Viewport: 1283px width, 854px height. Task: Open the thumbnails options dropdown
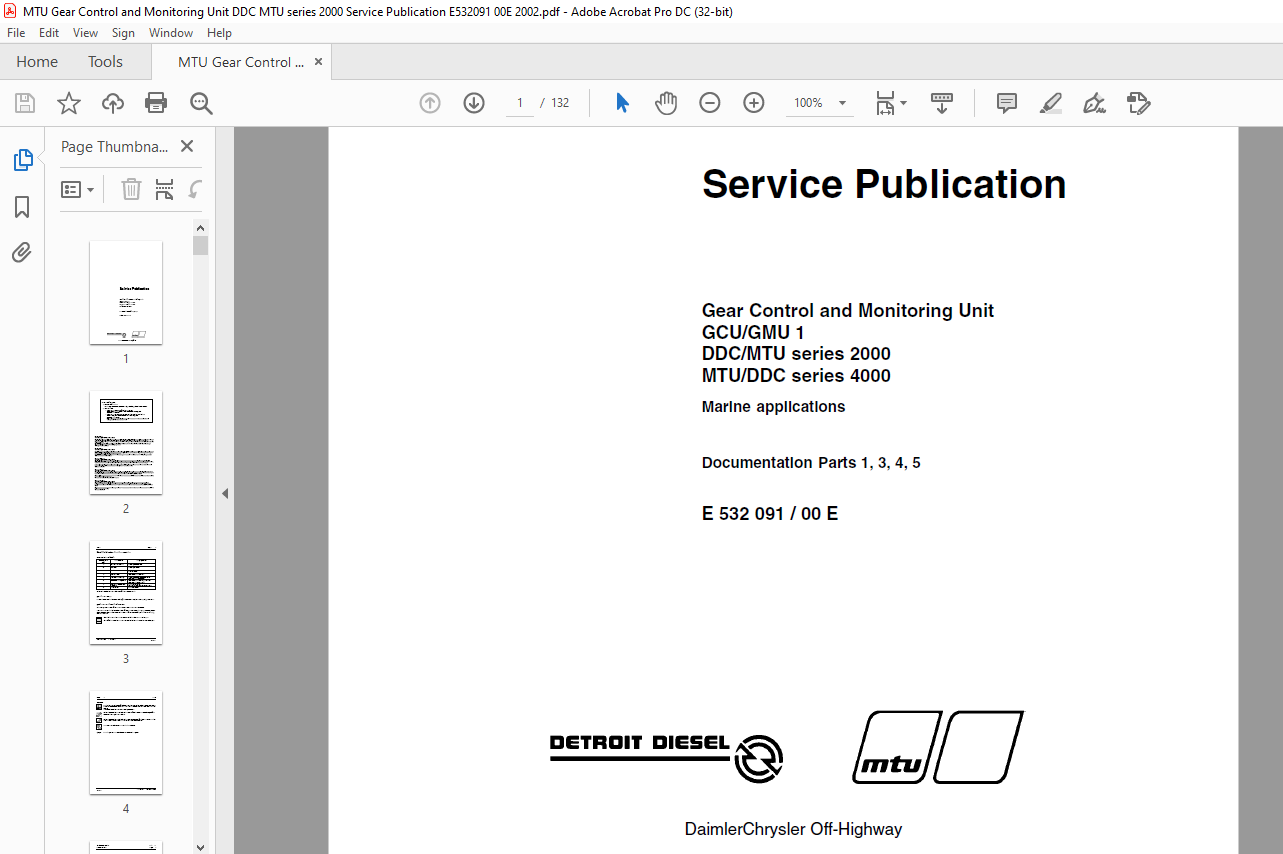click(x=78, y=189)
